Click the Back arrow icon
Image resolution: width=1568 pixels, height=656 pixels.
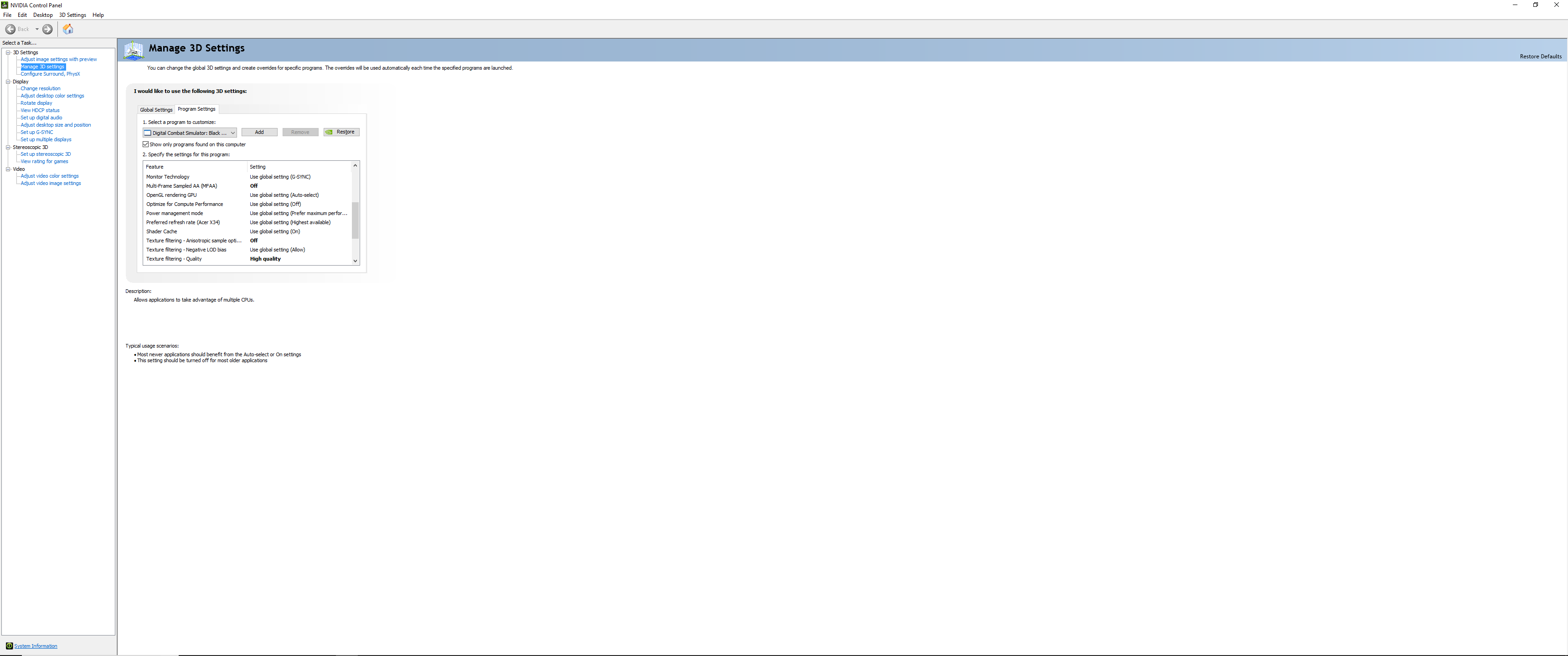tap(10, 29)
